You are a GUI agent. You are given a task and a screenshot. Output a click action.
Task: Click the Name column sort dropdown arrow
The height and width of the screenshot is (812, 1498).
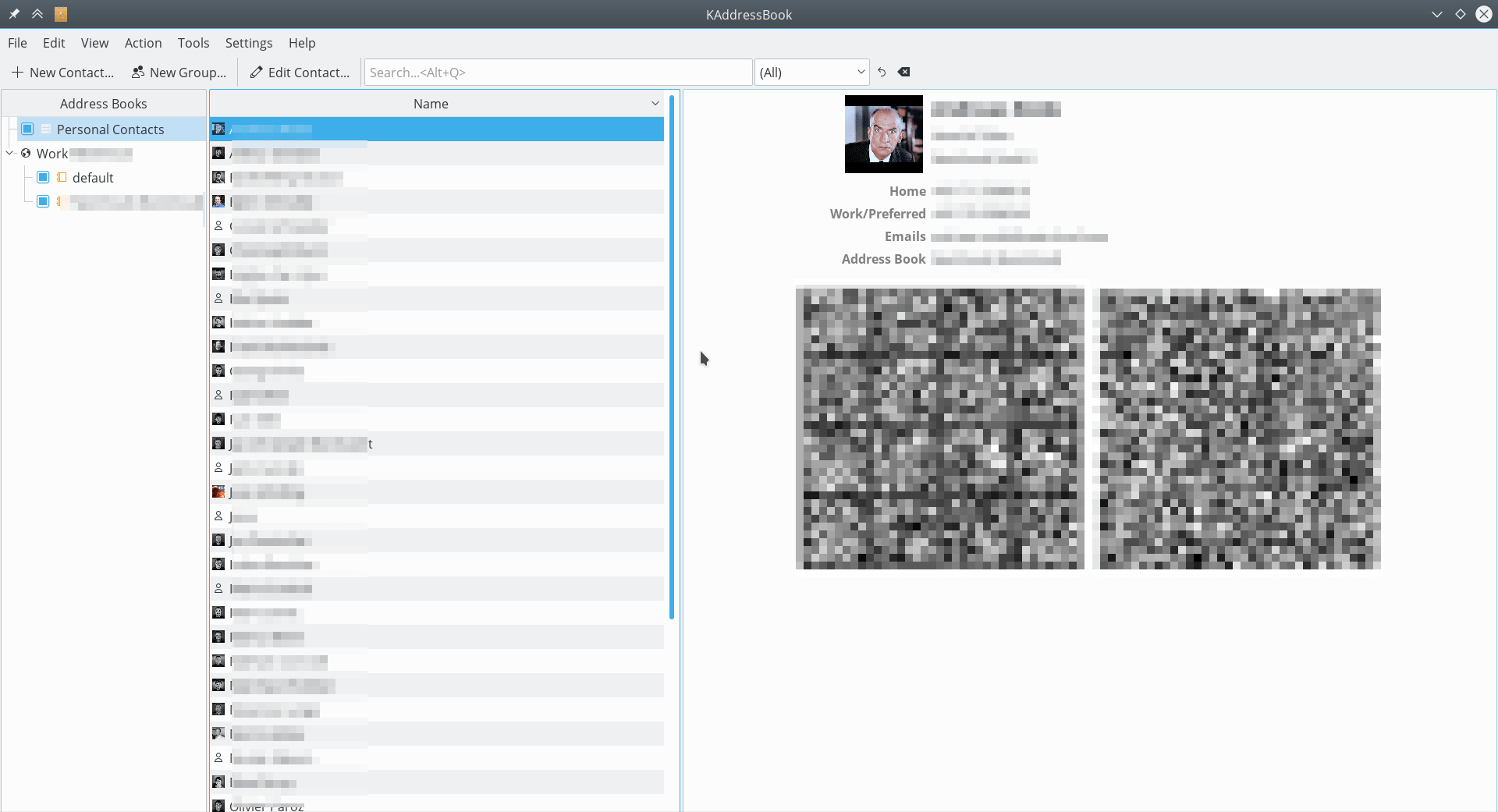coord(655,103)
